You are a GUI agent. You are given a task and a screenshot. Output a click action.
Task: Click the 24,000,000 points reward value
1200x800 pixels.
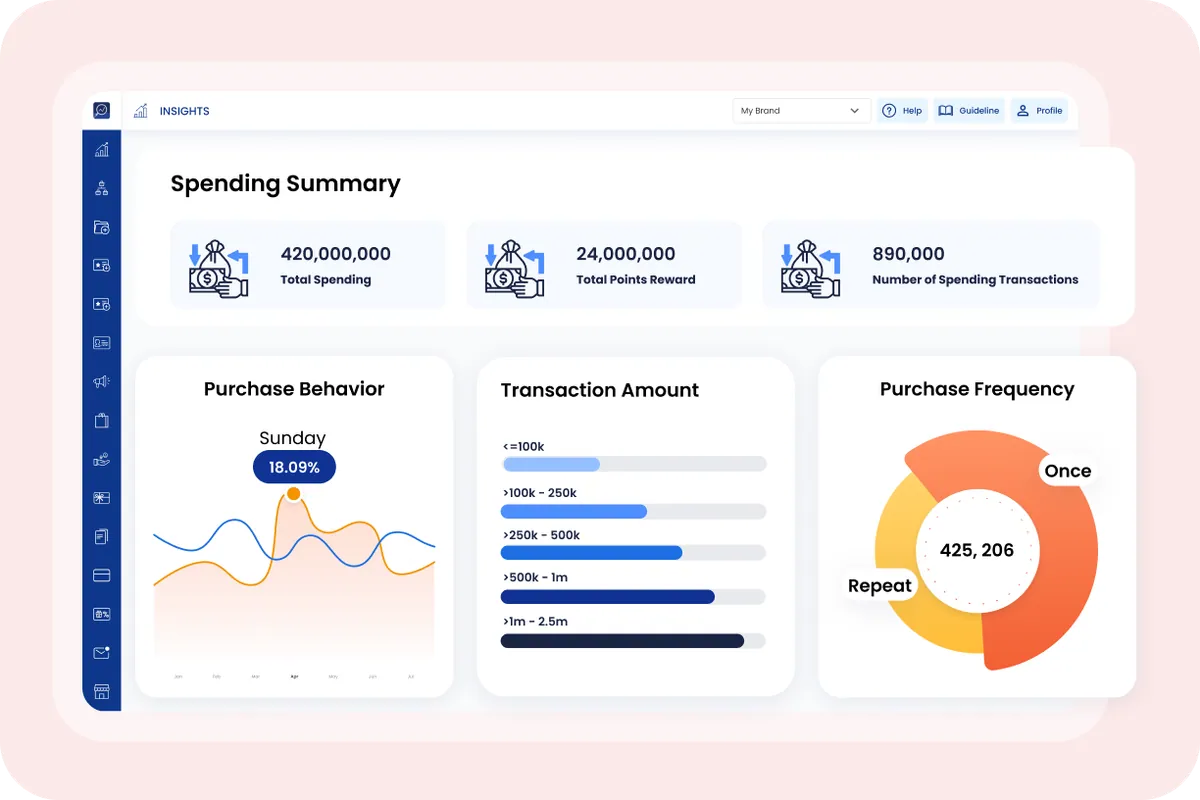pyautogui.click(x=626, y=254)
